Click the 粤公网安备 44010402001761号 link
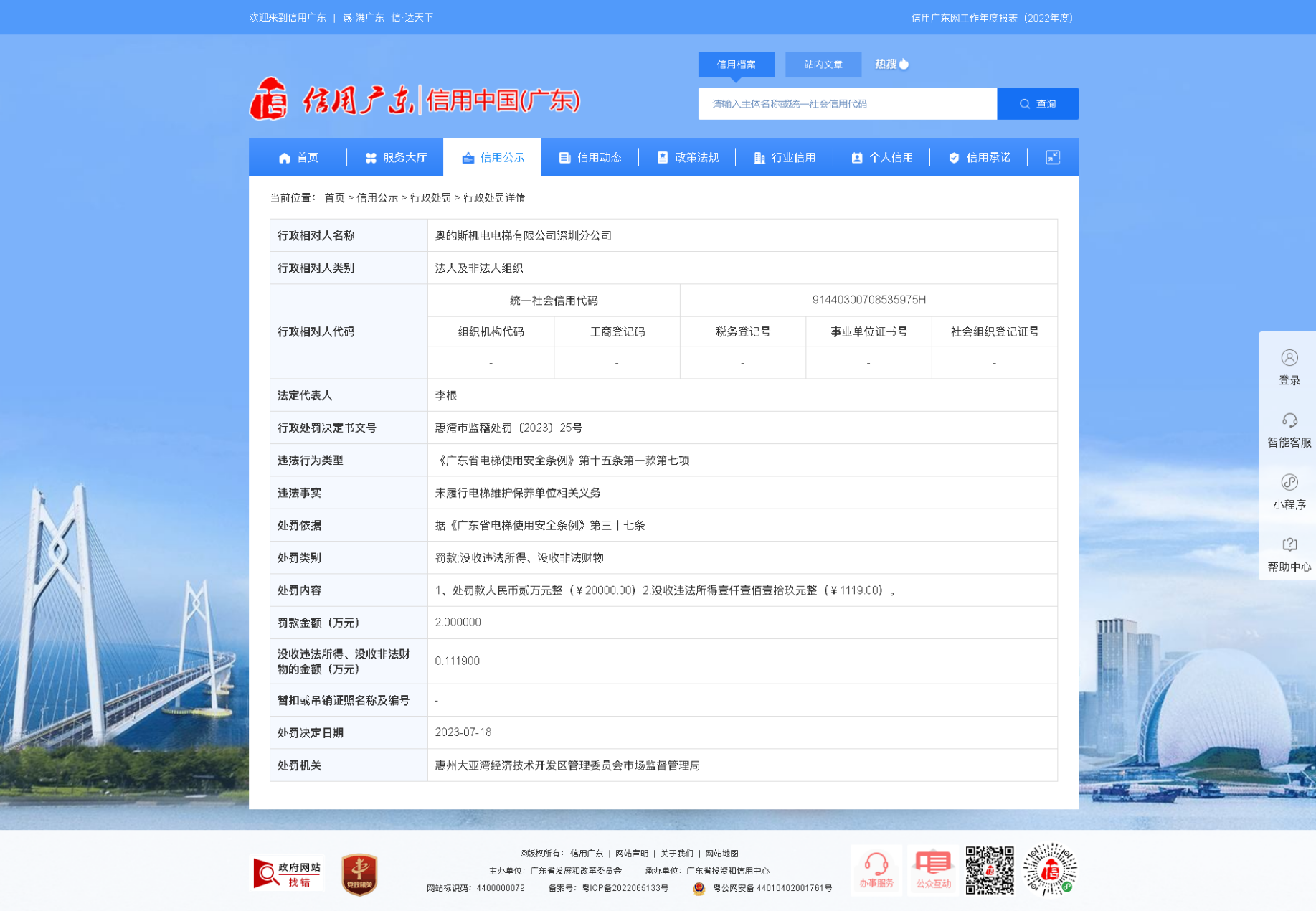This screenshot has width=1316, height=911. point(772,888)
